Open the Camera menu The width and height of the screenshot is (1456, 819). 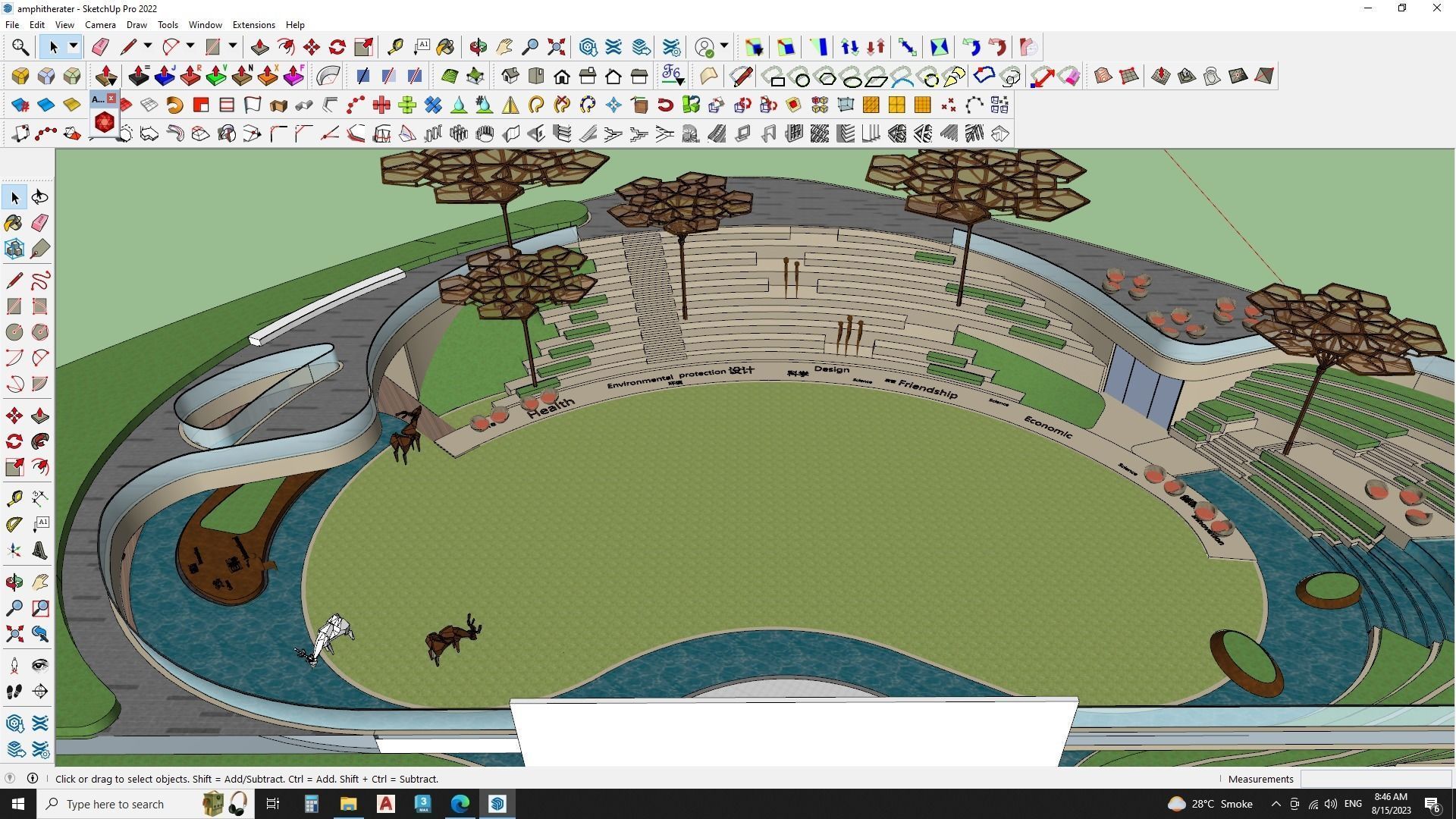[100, 24]
